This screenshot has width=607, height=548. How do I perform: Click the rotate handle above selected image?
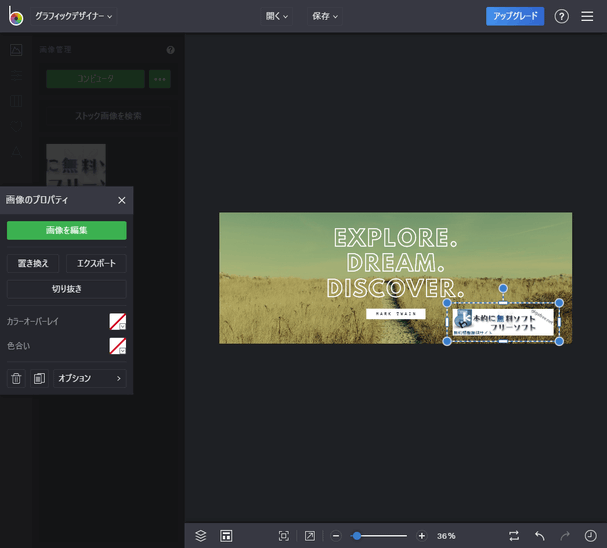click(x=503, y=288)
